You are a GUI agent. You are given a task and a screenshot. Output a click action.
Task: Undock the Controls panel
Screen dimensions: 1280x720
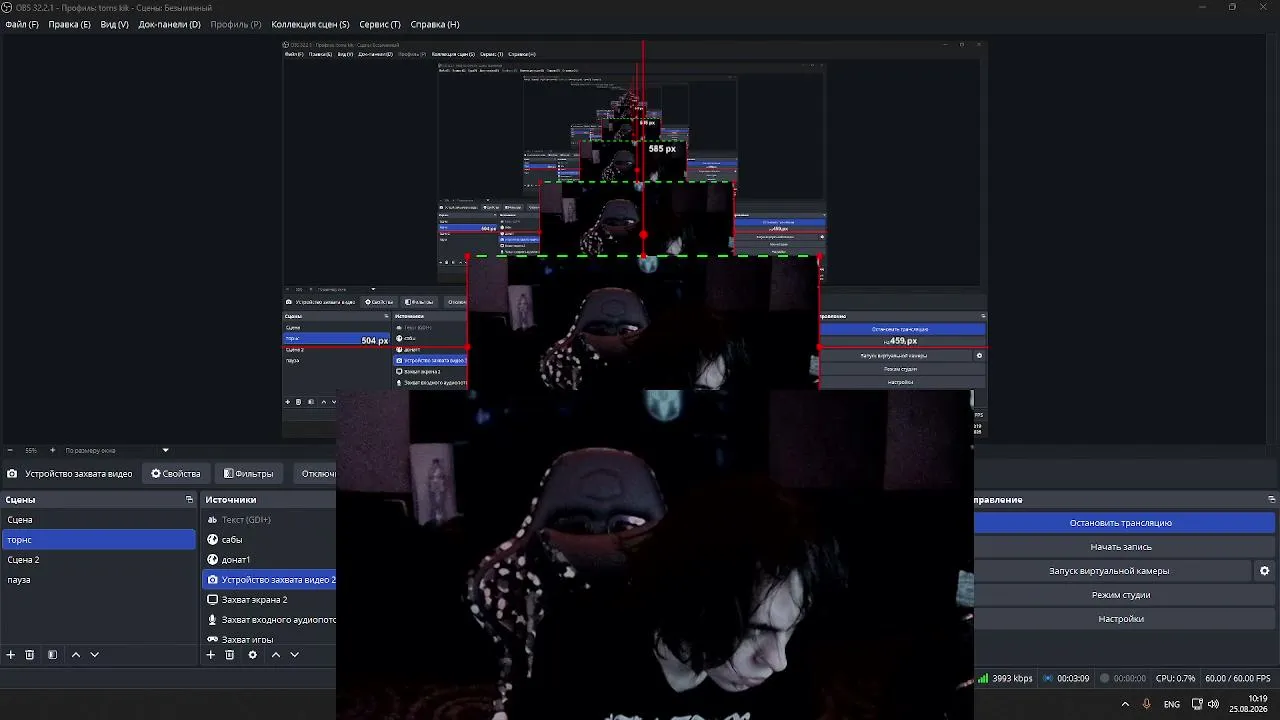pyautogui.click(x=1271, y=499)
